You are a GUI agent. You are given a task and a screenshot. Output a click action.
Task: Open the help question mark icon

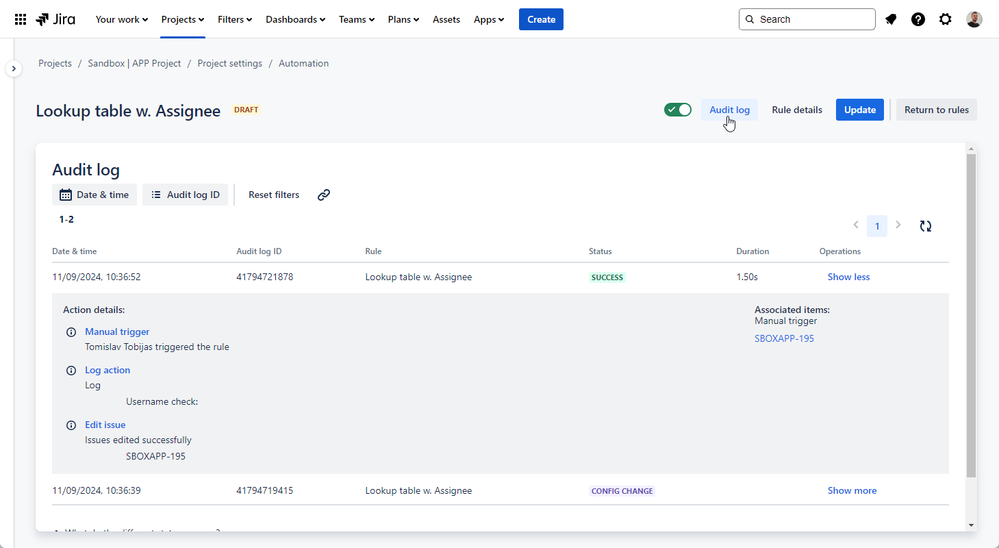(x=918, y=20)
